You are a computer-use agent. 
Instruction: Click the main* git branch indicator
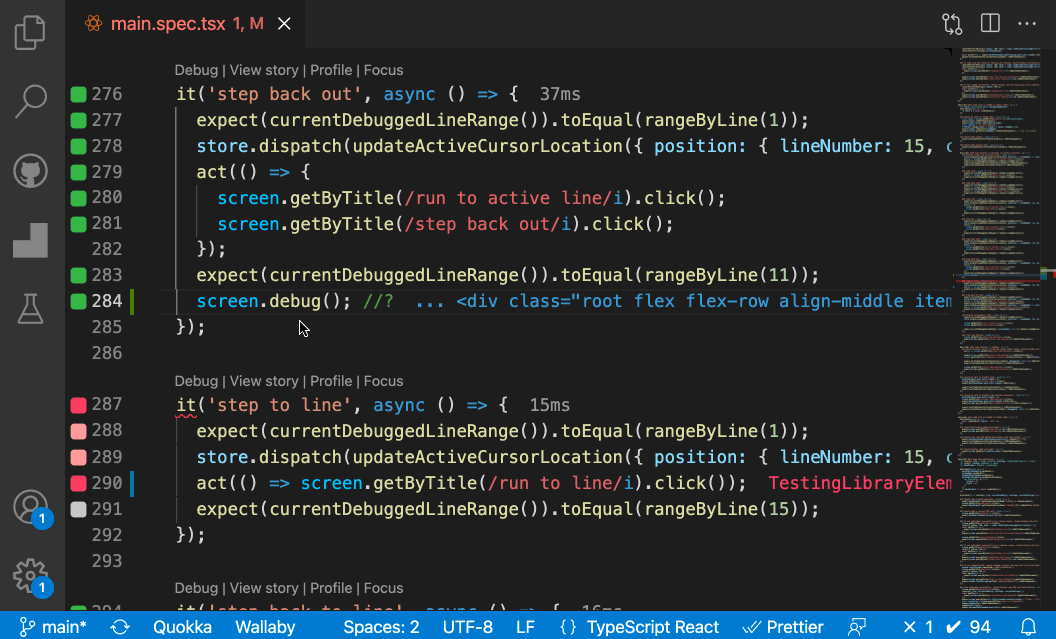pos(53,627)
